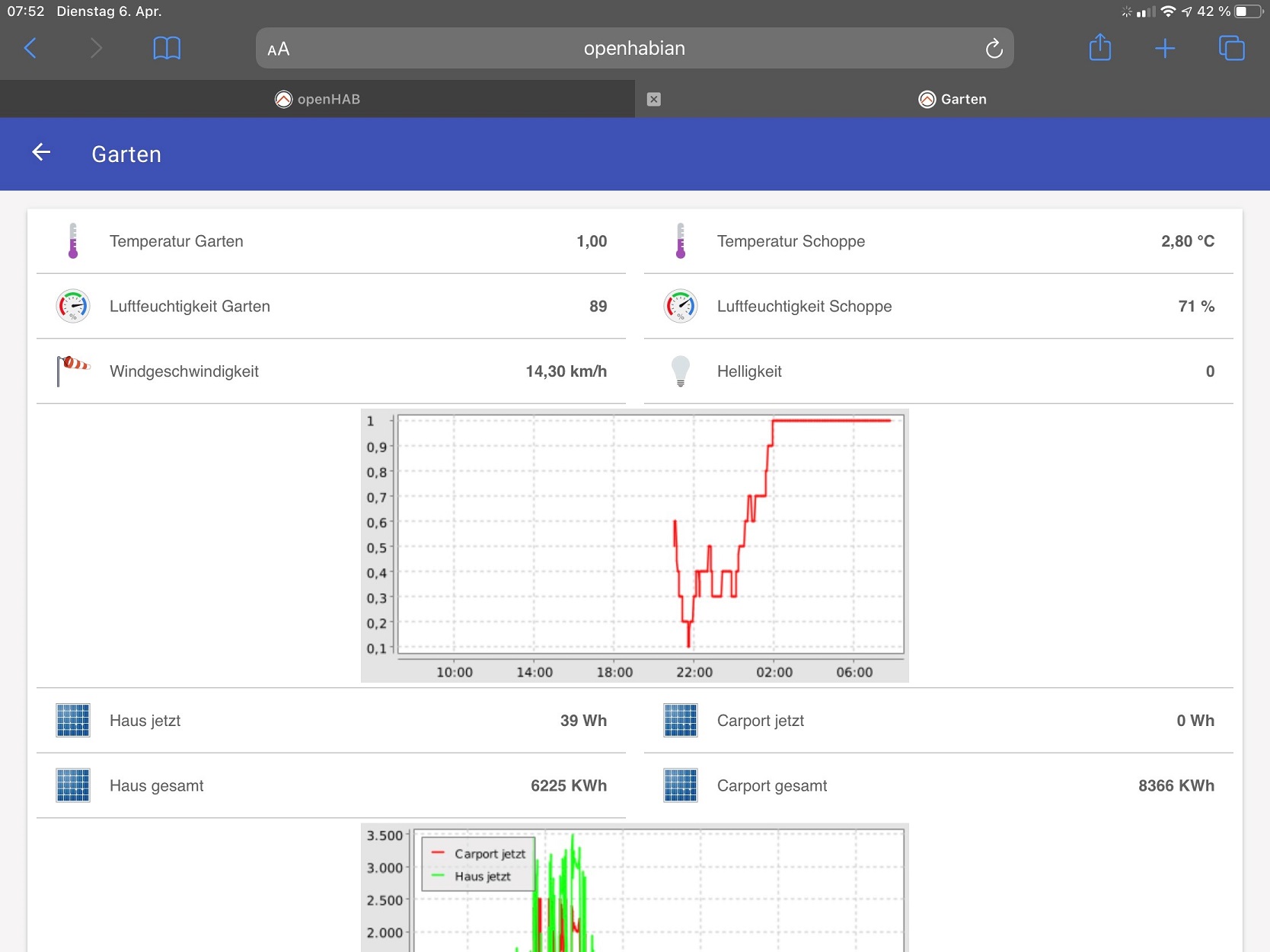Click the Luftfeuchtigkeit Garten gauge icon
1270x952 pixels.
coord(73,306)
